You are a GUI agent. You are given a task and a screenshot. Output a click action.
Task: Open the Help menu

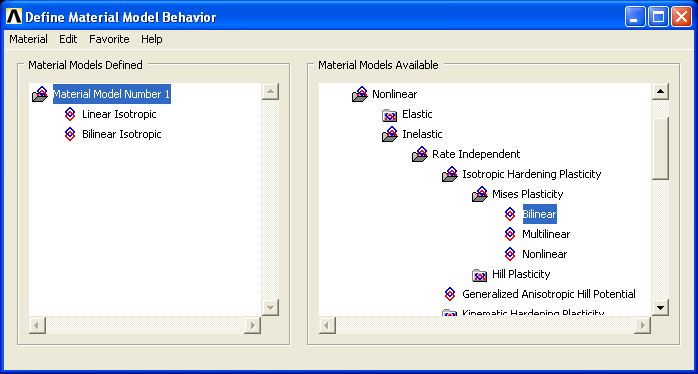click(152, 39)
